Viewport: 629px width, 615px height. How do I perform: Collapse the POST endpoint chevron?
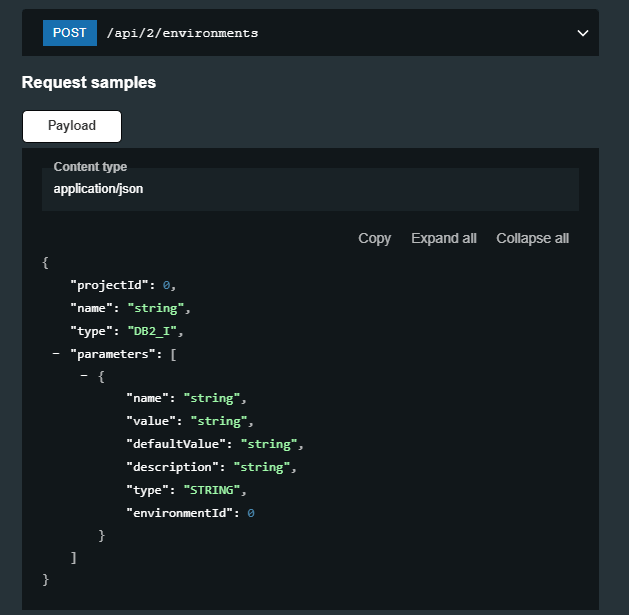(x=583, y=33)
